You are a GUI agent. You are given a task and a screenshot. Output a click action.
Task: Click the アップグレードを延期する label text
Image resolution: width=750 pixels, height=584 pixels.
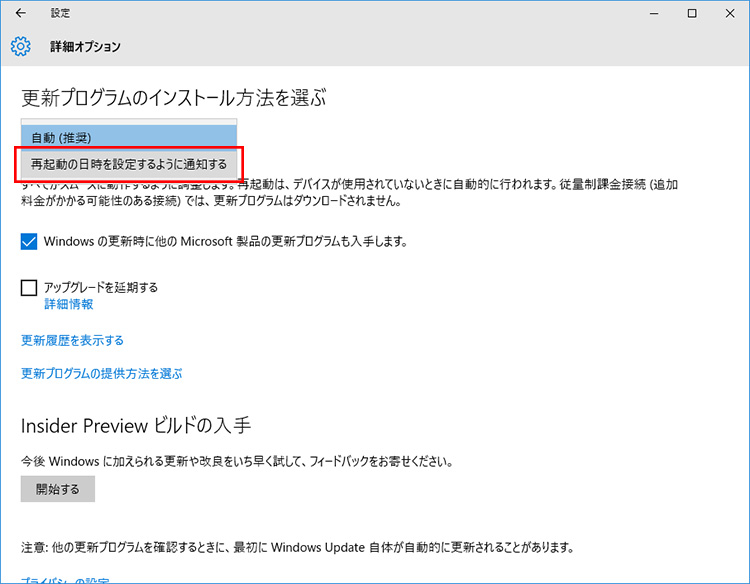[101, 288]
